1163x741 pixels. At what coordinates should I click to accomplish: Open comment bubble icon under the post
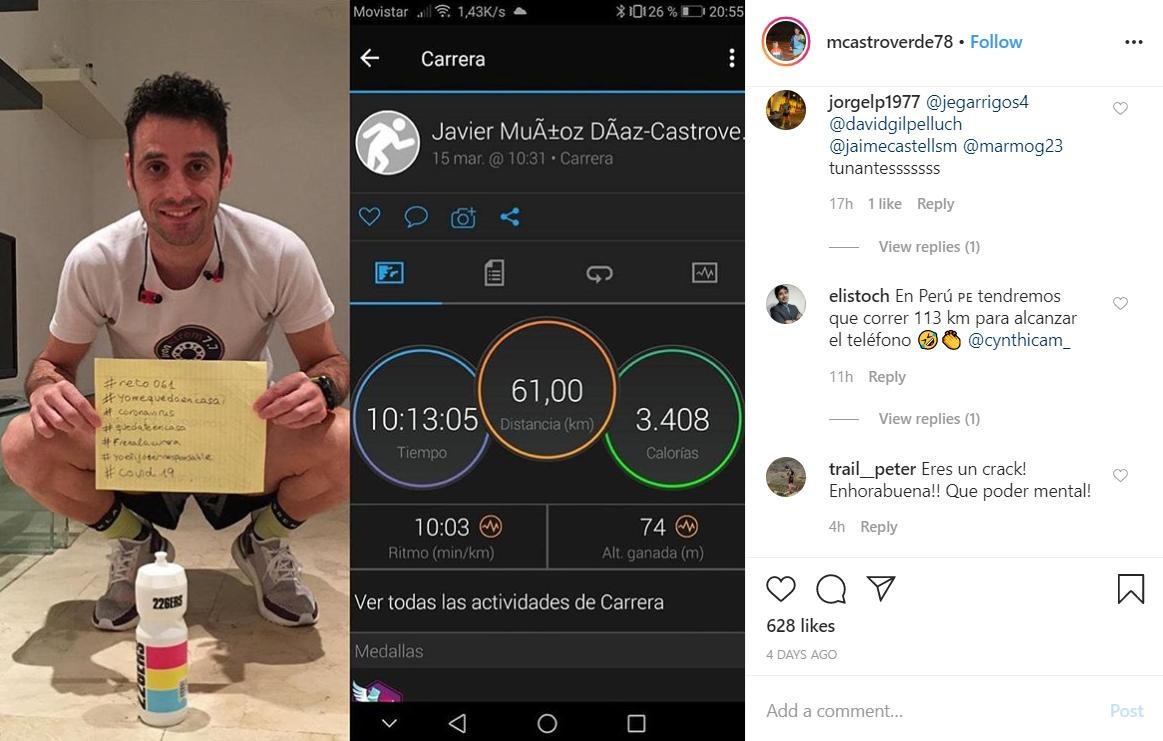click(x=831, y=589)
